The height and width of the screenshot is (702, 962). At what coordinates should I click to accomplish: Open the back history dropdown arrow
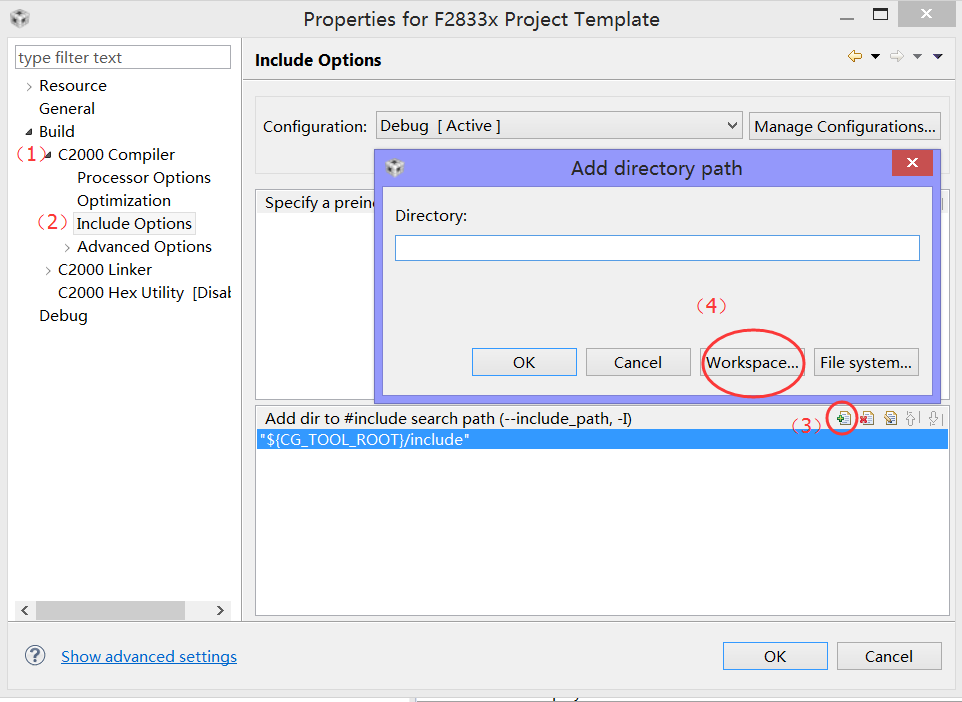[x=875, y=57]
